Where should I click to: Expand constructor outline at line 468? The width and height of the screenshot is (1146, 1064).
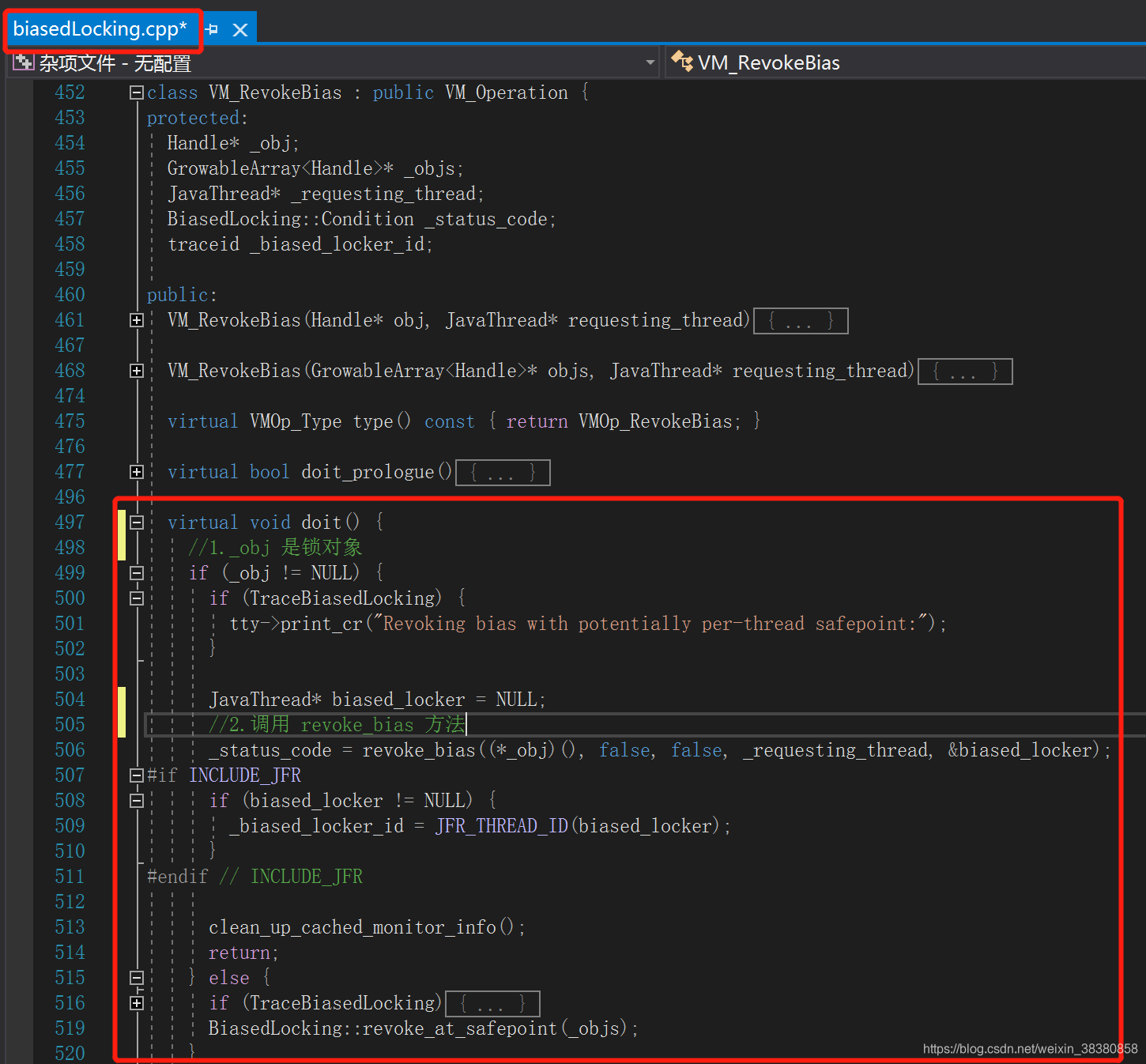pos(137,371)
